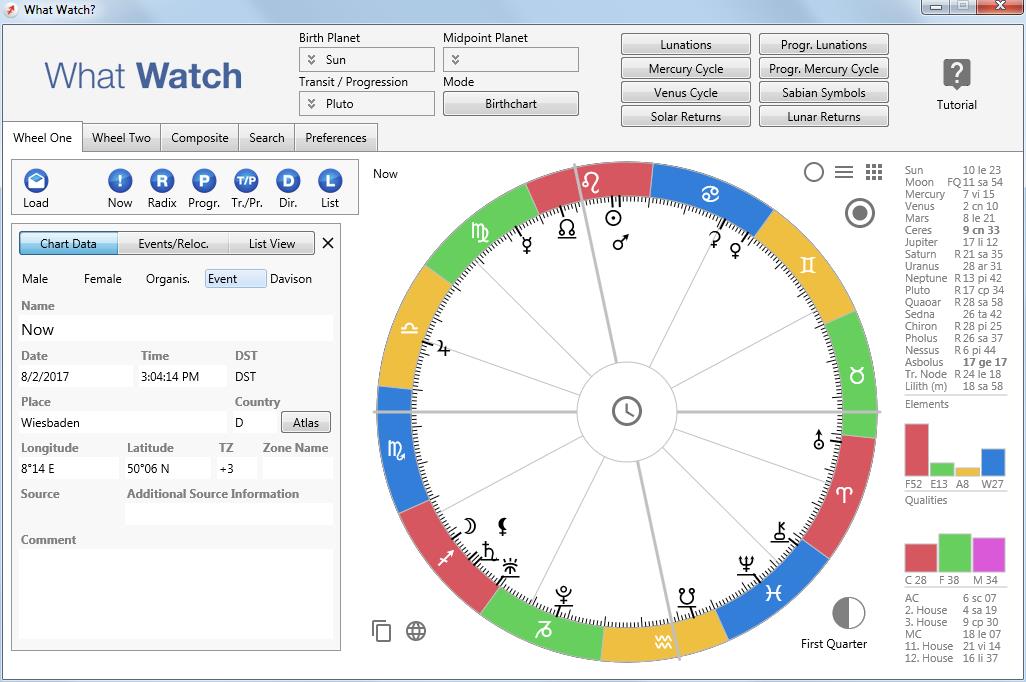Viewport: 1026px width, 682px height.
Task: Open the Search tab
Action: pos(266,137)
